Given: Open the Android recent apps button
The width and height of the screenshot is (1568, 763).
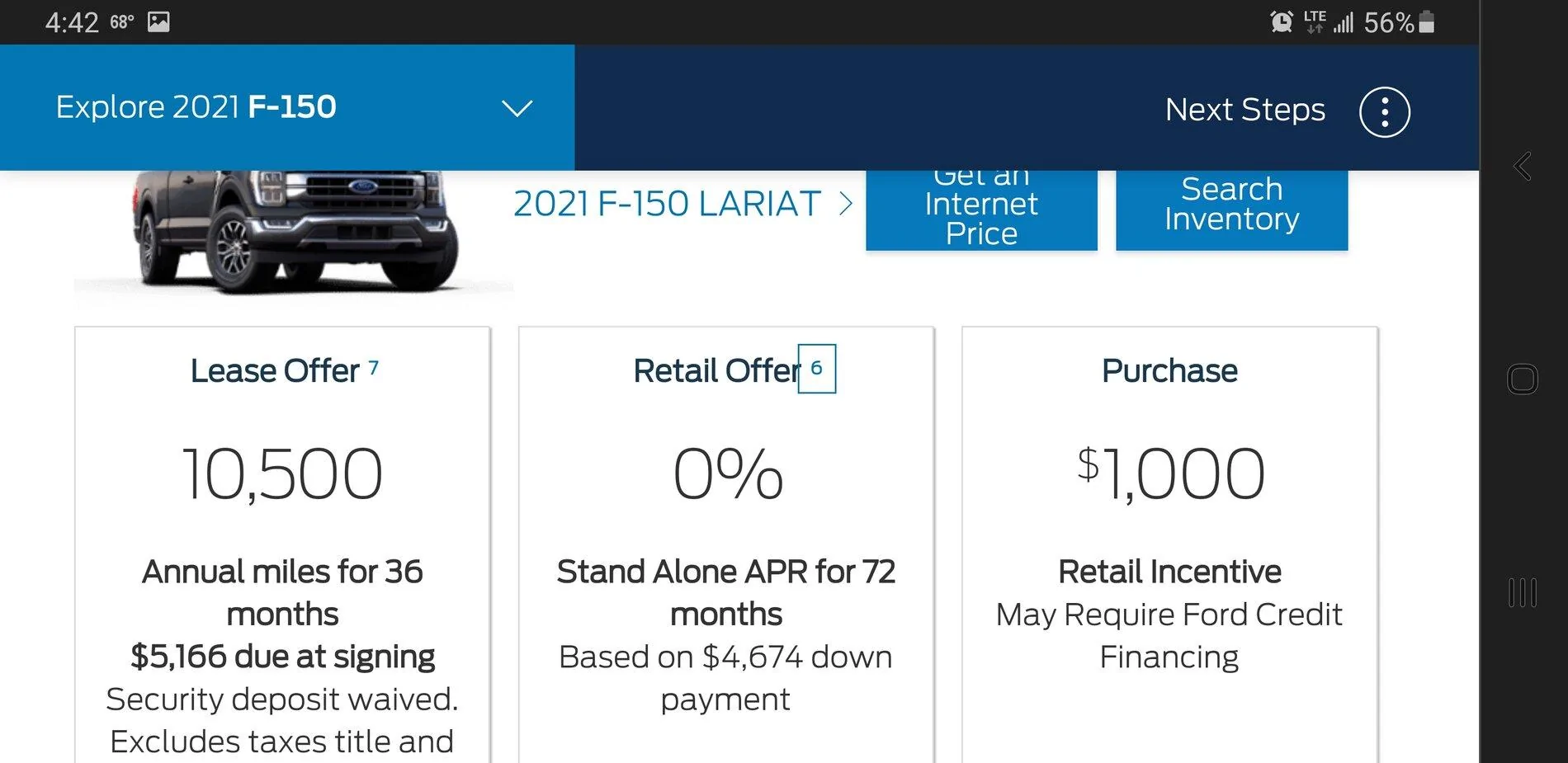Looking at the screenshot, I should (1523, 592).
